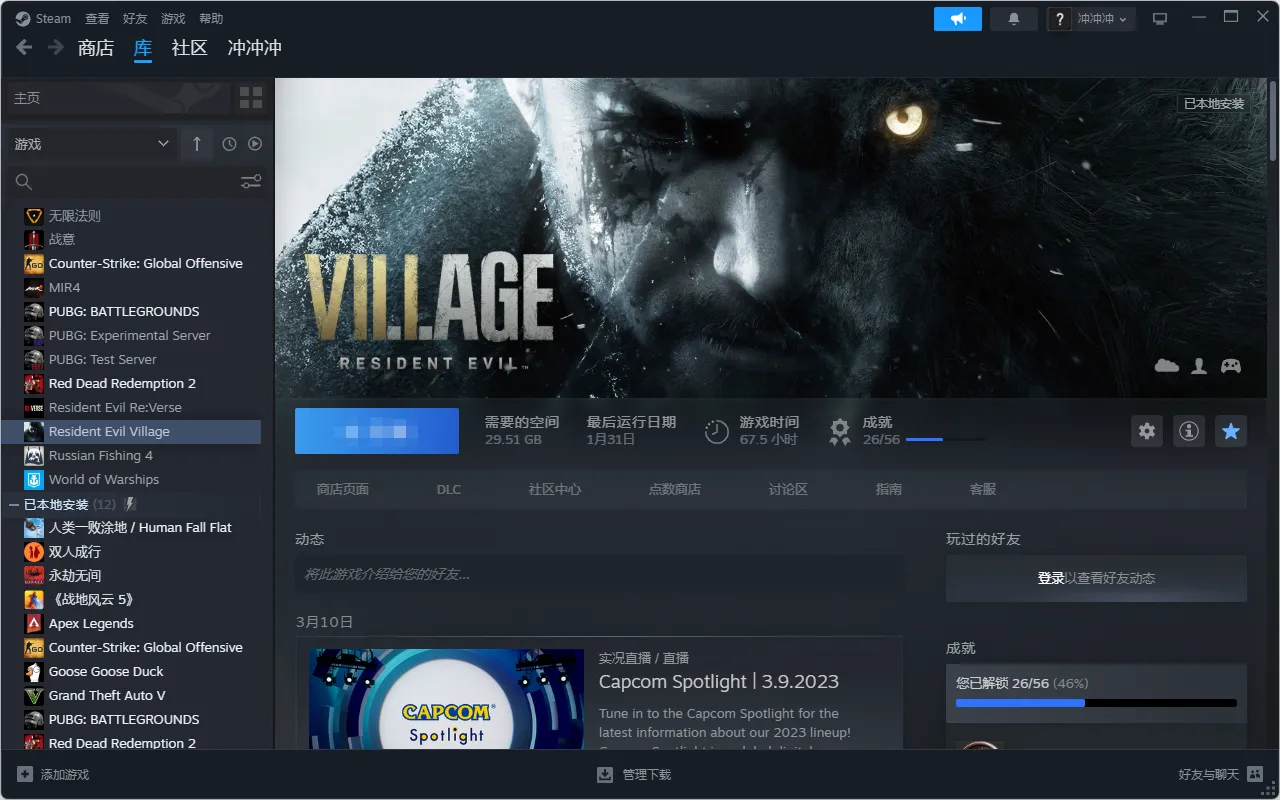Image resolution: width=1280 pixels, height=800 pixels.
Task: Toggle ready-to-play filter icon
Action: pyautogui.click(x=255, y=144)
